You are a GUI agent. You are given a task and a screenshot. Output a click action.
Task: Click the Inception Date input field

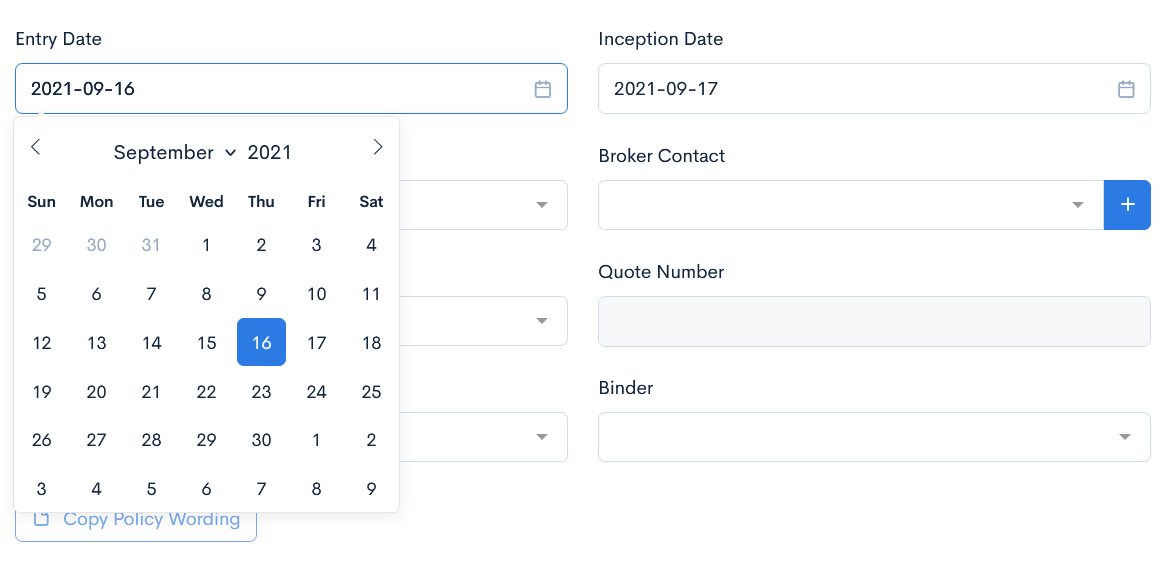(850, 89)
